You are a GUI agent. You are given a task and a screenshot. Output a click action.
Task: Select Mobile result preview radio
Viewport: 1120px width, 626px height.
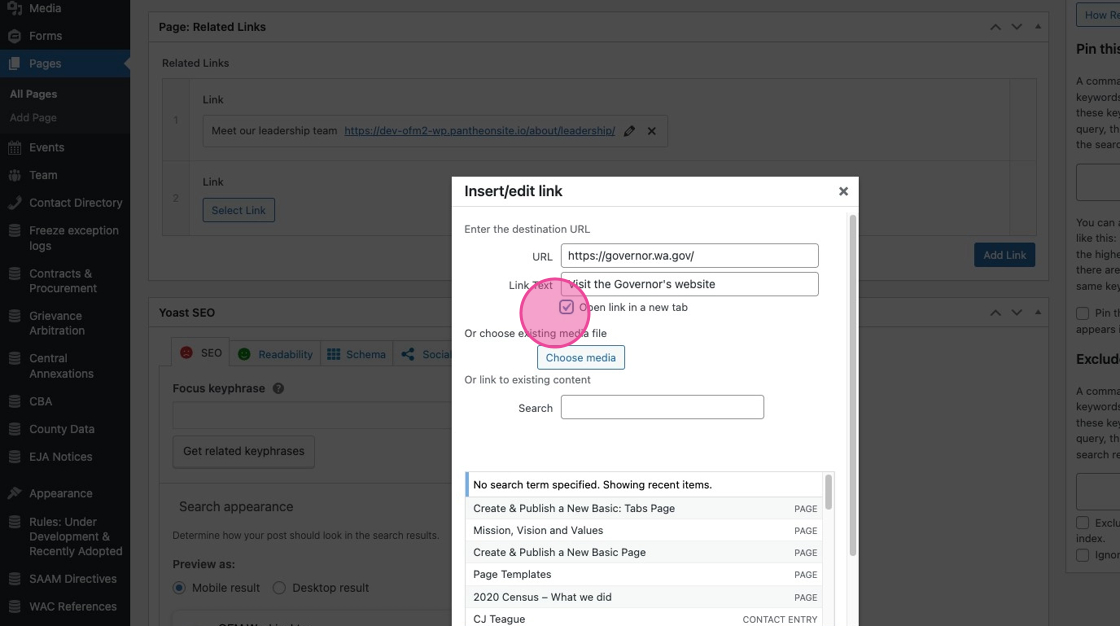coord(179,587)
